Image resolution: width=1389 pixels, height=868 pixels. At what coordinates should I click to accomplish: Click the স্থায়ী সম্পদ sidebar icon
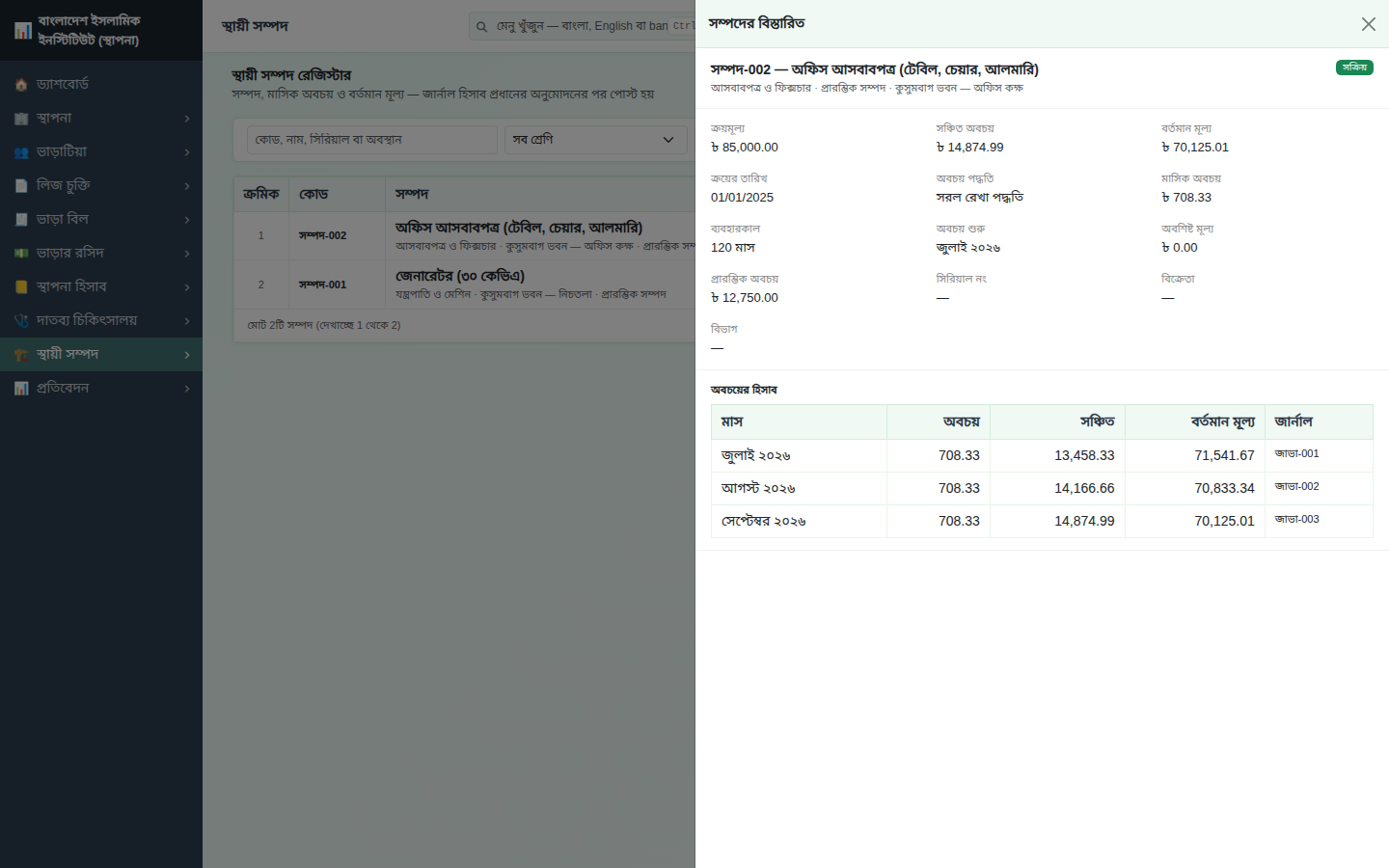[x=21, y=355]
